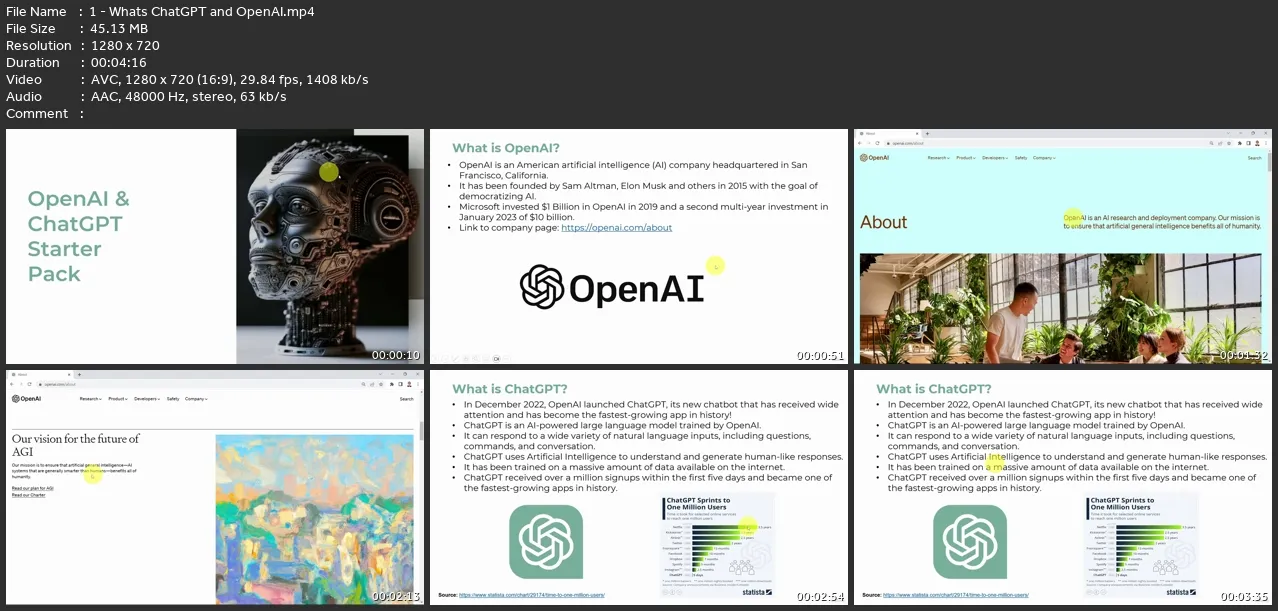The width and height of the screenshot is (1278, 611).
Task: Follow the statista source link in the 00:02:54 slide
Action: (x=532, y=595)
